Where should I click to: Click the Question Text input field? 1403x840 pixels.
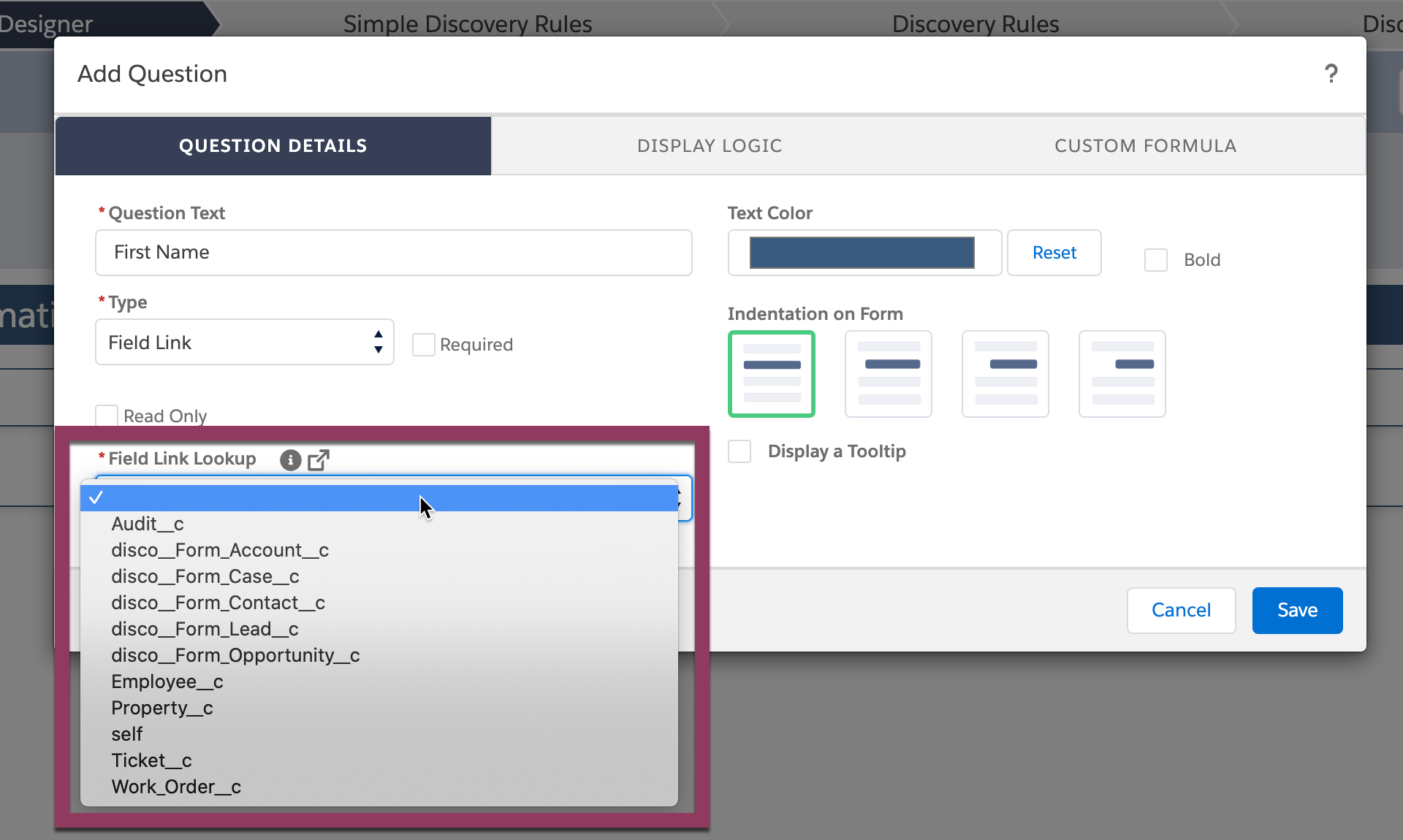pos(394,253)
